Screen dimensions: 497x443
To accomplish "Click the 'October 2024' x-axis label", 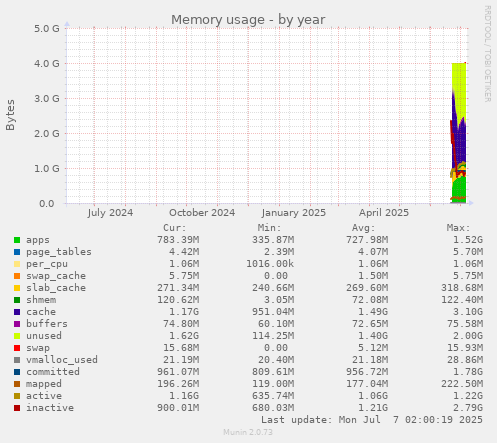I will (202, 213).
